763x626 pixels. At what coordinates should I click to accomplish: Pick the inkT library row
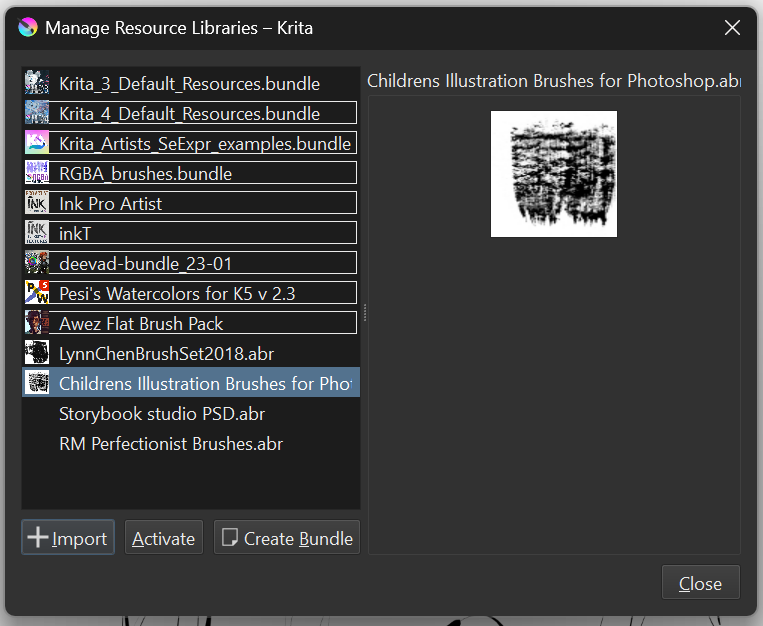click(191, 233)
